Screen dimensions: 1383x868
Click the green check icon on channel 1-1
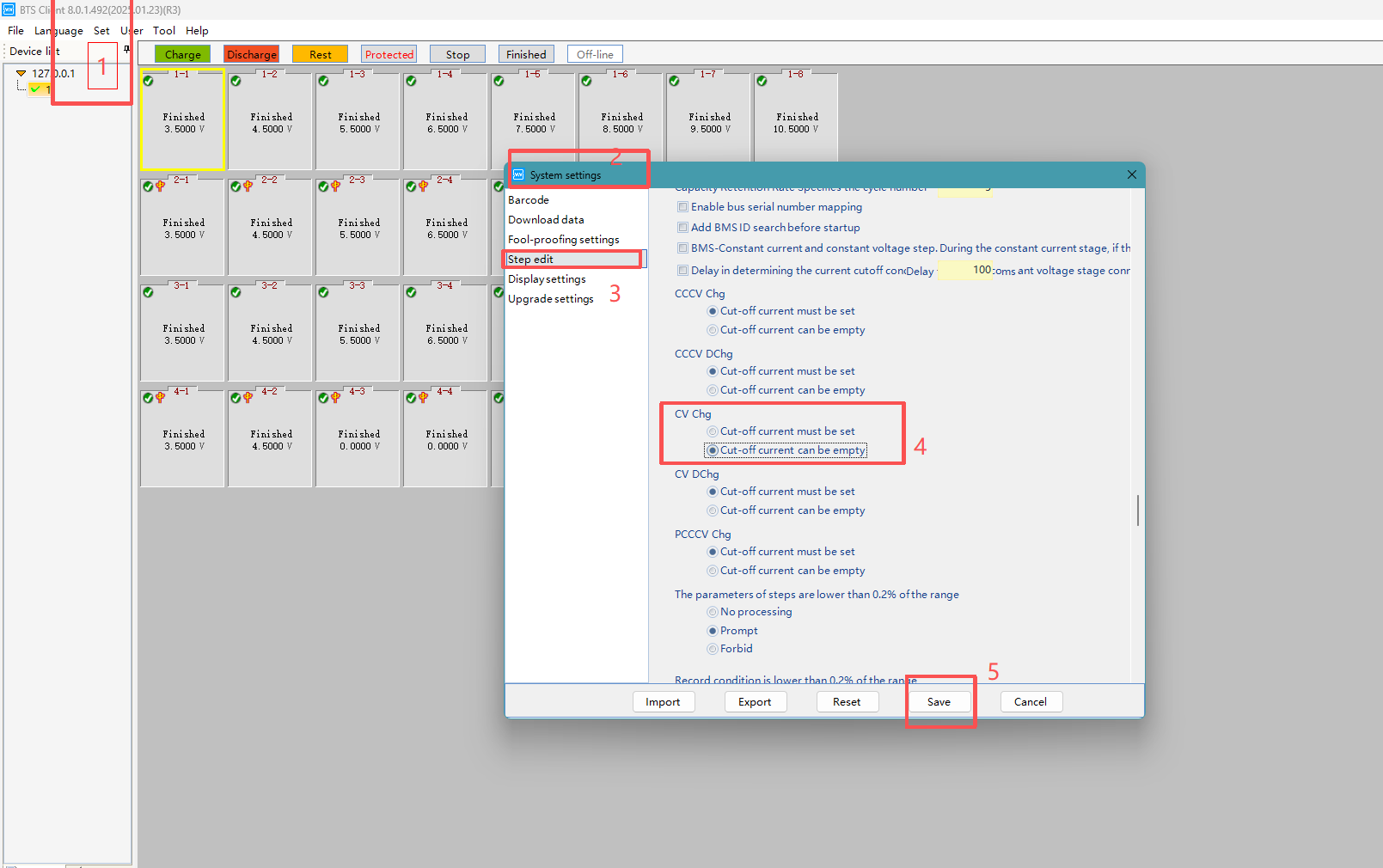click(148, 81)
